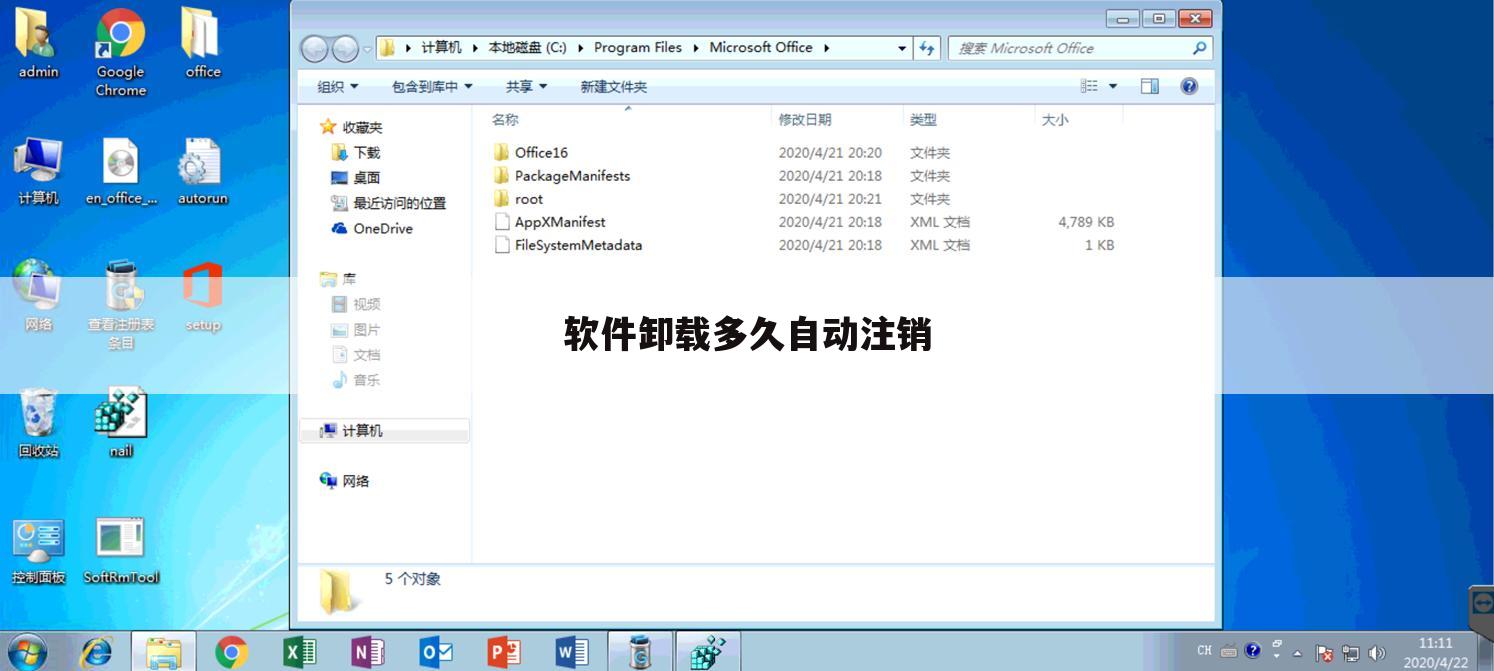Show hidden tray icons arrow

1298,653
